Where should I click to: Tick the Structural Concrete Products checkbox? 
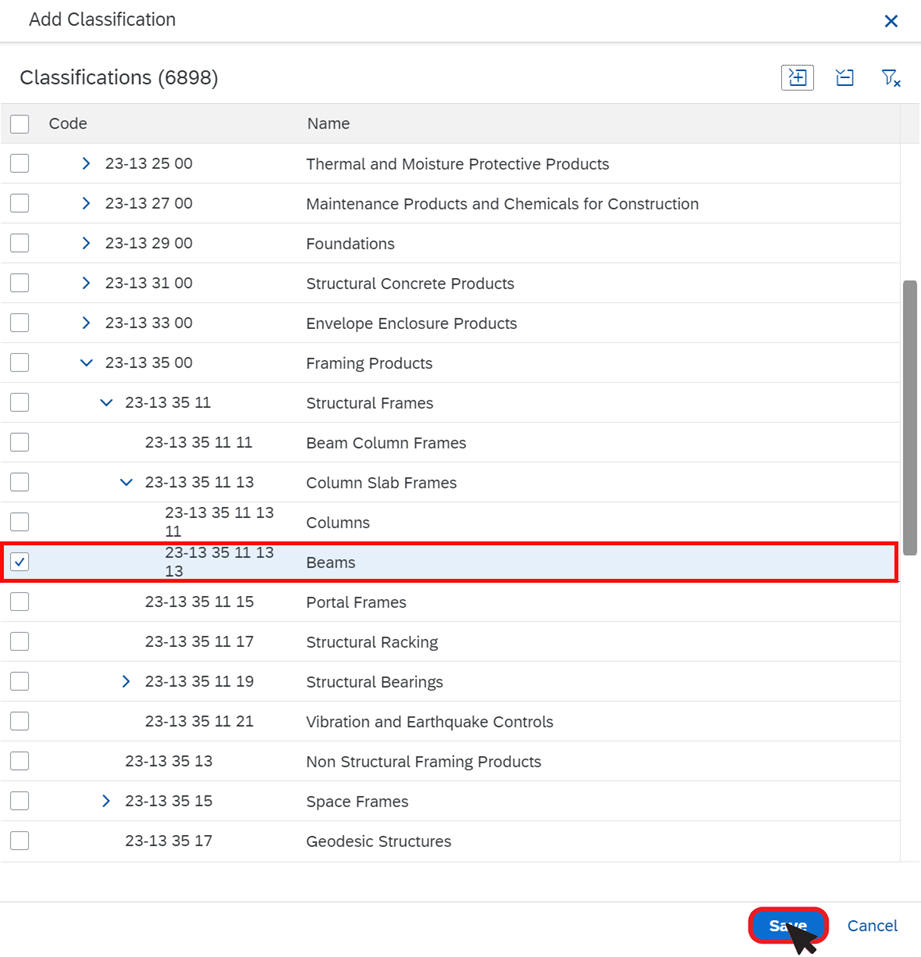point(20,283)
